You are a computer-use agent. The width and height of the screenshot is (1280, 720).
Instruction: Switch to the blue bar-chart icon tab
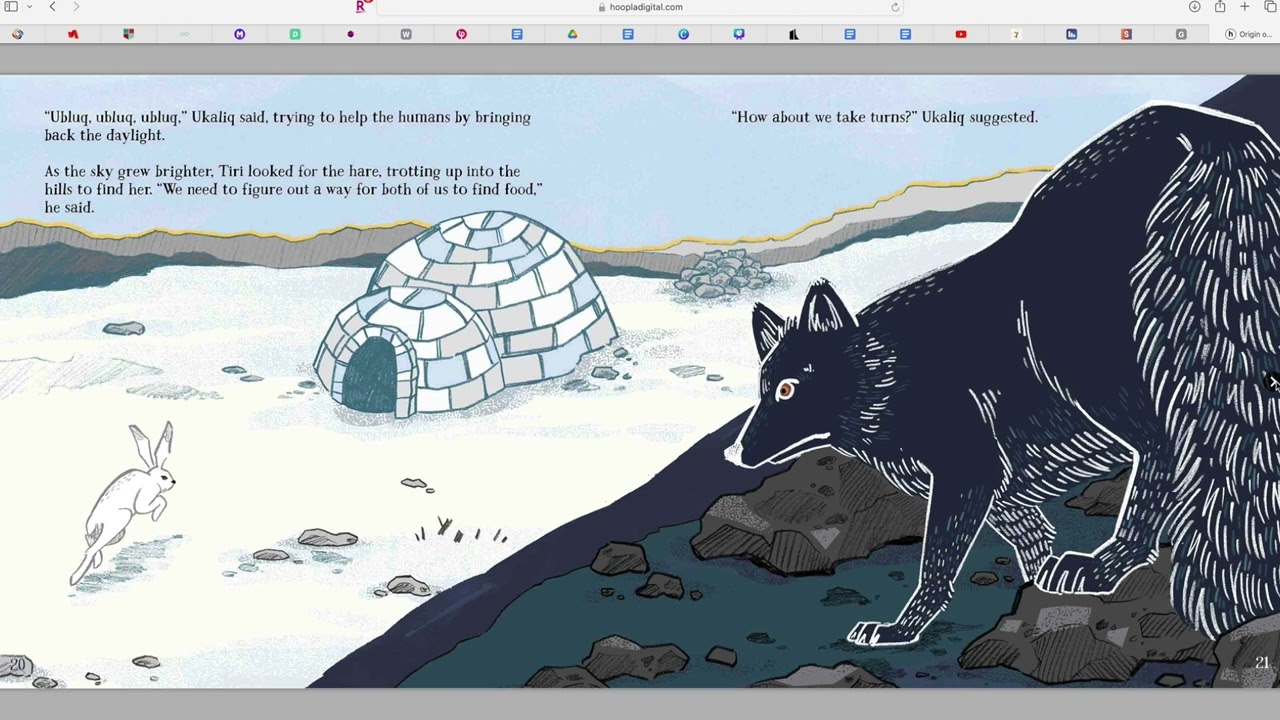pyautogui.click(x=1071, y=34)
